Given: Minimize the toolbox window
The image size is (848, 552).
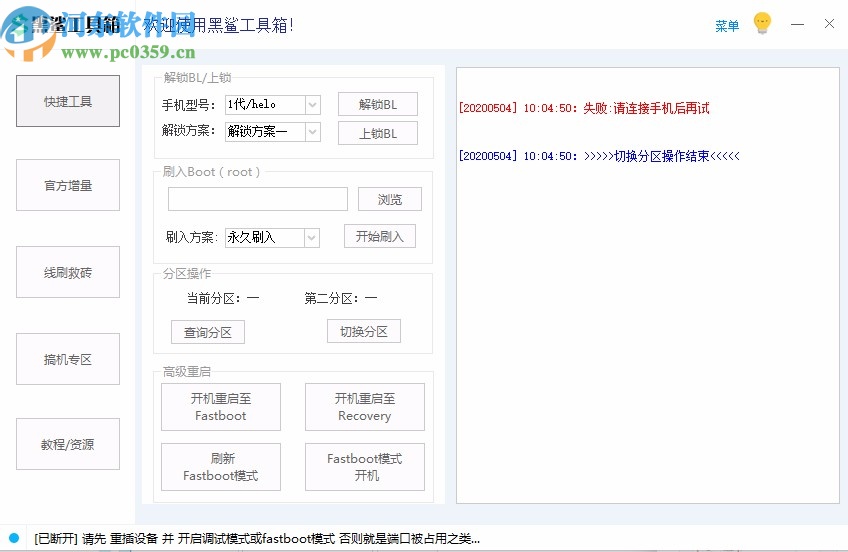Looking at the screenshot, I should click(797, 24).
